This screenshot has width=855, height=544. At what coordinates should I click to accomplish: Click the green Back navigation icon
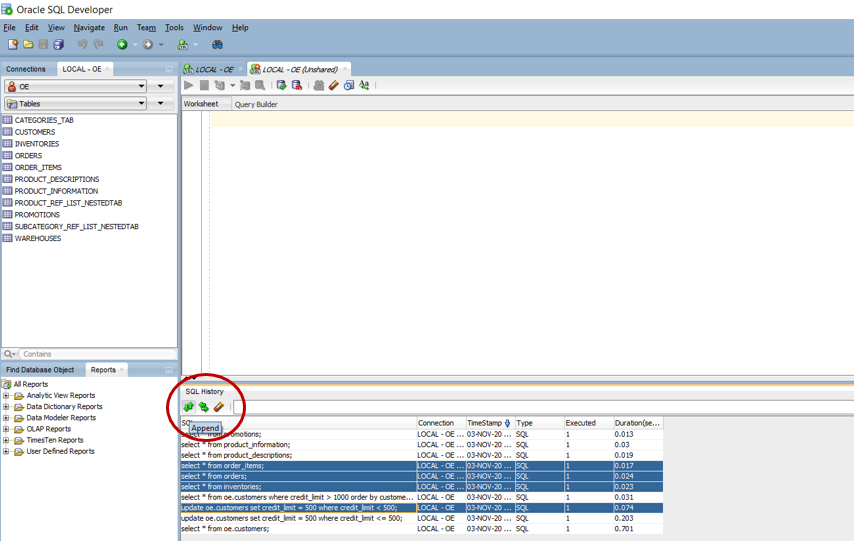click(x=122, y=45)
